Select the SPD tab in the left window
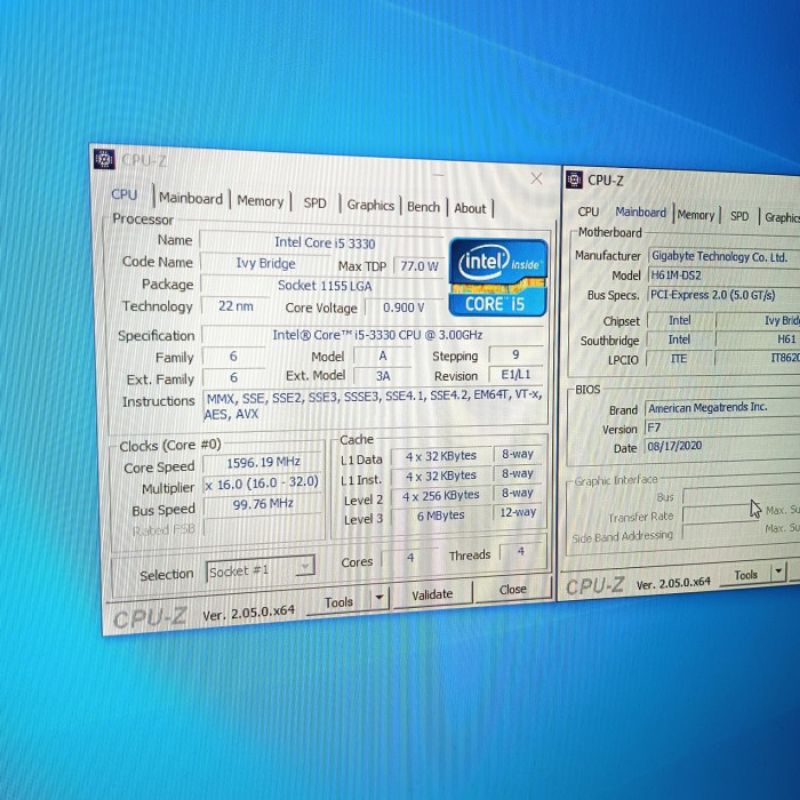Image resolution: width=800 pixels, height=800 pixels. [315, 203]
